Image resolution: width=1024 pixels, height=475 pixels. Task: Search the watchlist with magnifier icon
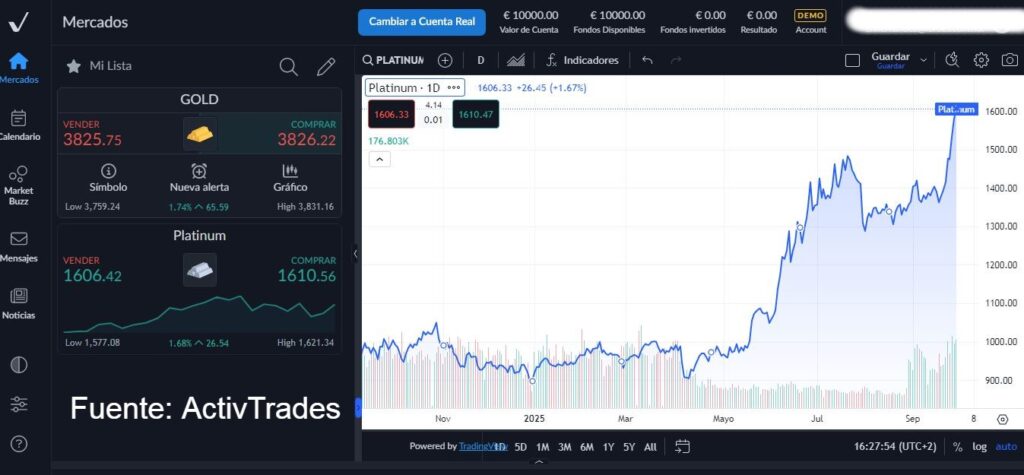pyautogui.click(x=288, y=66)
